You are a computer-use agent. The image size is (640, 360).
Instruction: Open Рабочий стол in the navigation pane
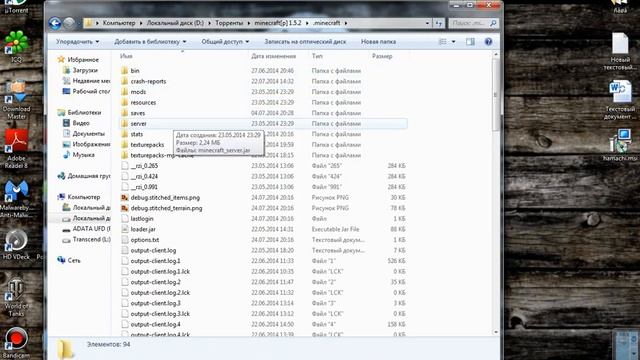tap(91, 91)
